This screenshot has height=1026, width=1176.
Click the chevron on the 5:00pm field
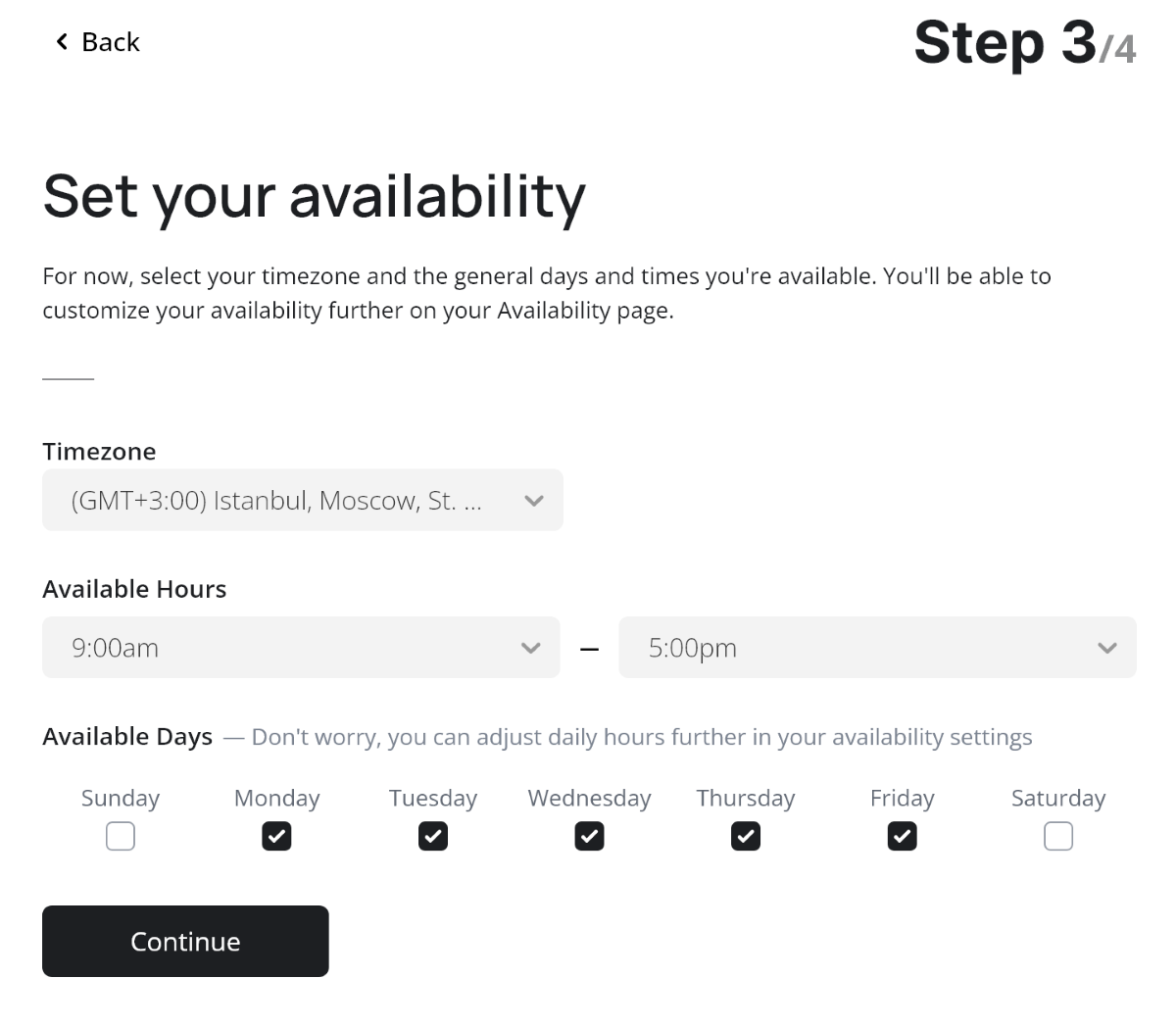click(x=1106, y=648)
